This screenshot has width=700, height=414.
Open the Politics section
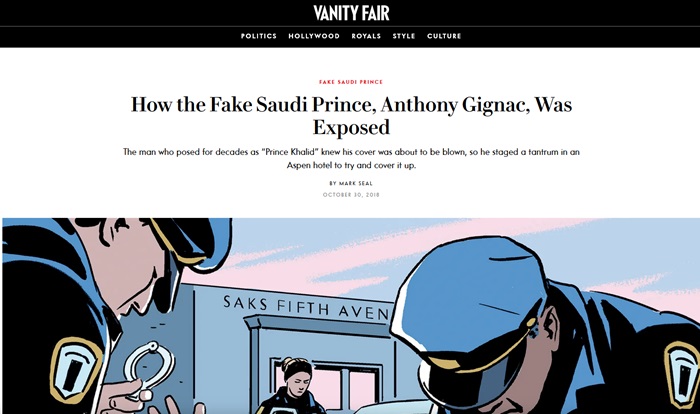259,36
